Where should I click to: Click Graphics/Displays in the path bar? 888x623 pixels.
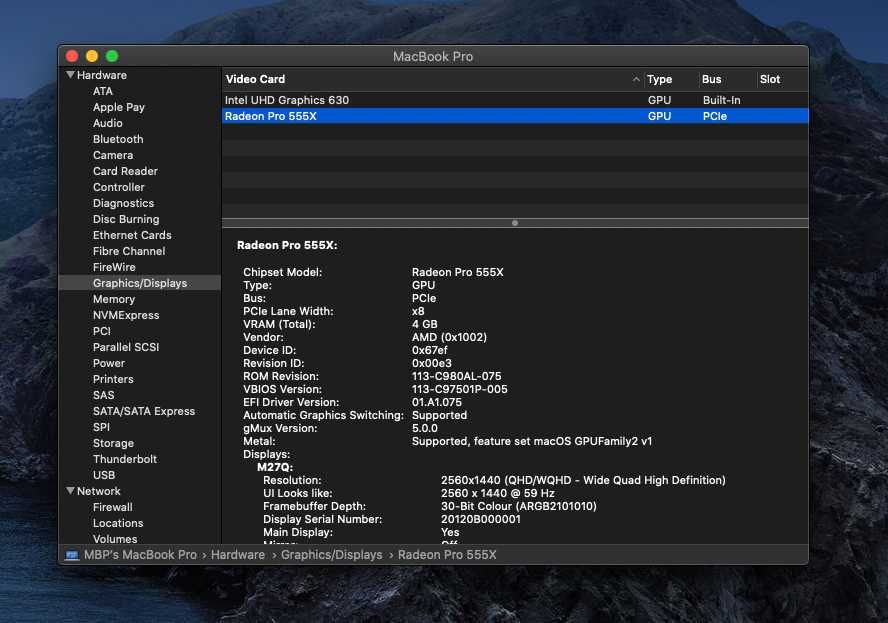click(x=331, y=555)
